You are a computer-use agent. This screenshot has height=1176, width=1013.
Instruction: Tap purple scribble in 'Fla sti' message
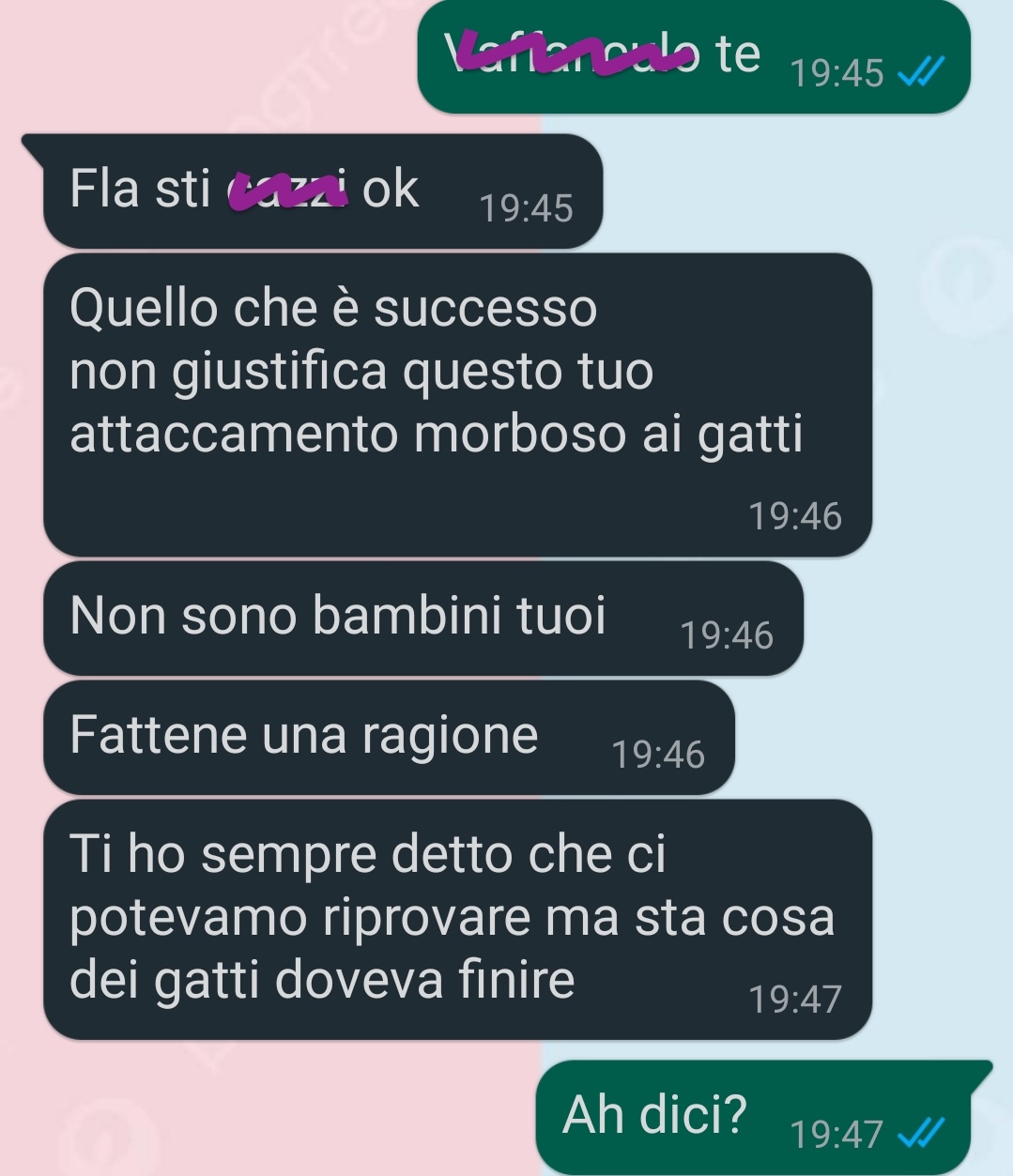(x=287, y=191)
